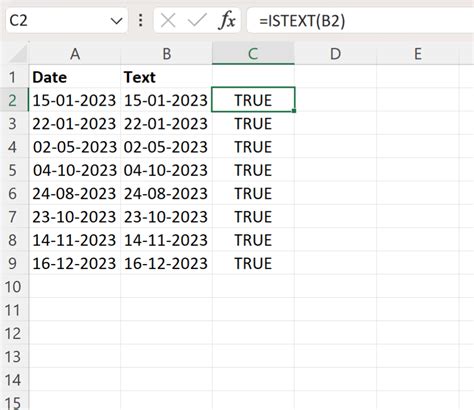Select column B header
Image resolution: width=474 pixels, height=410 pixels.
click(166, 54)
